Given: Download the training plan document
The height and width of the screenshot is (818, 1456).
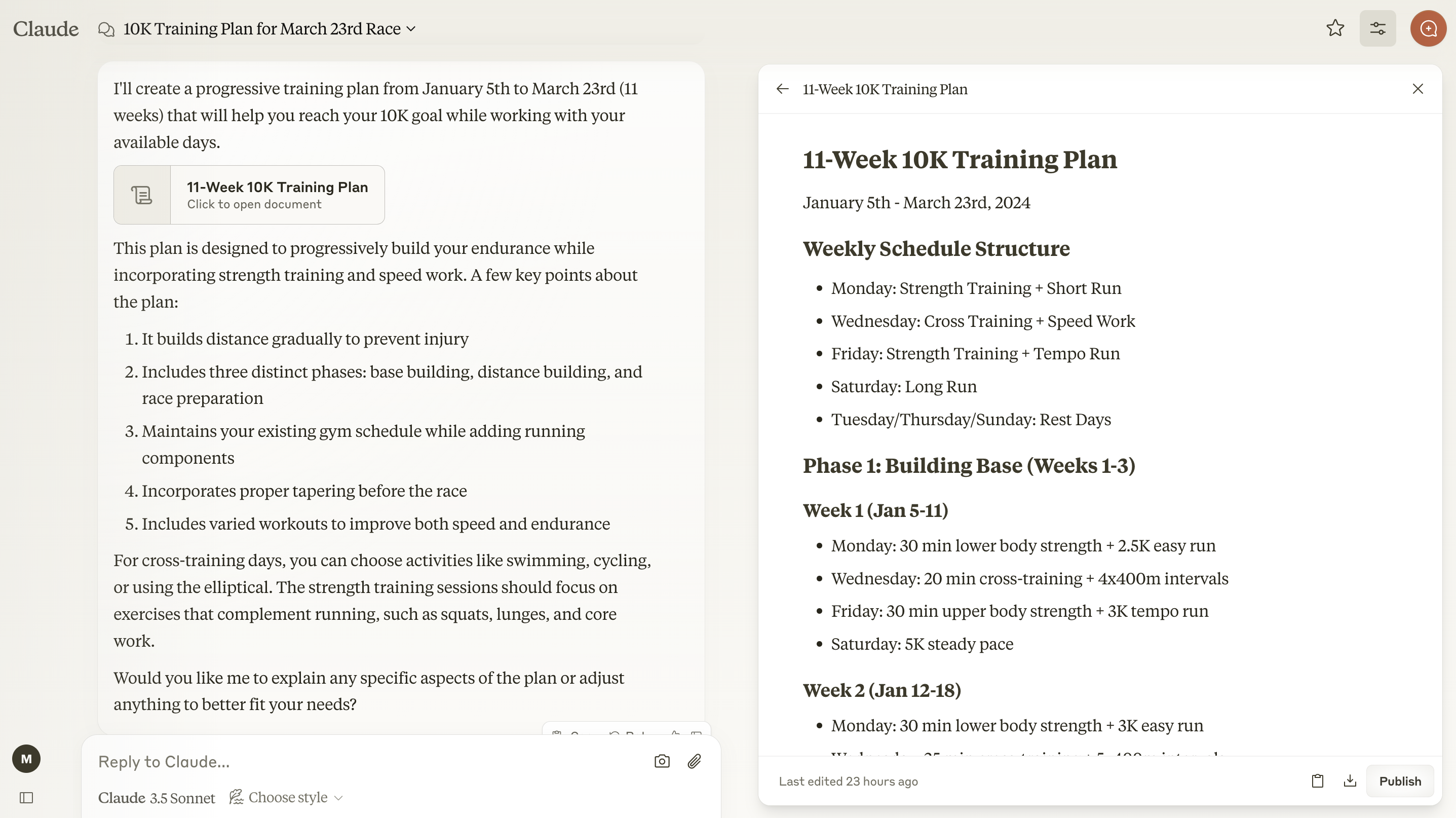Looking at the screenshot, I should (1350, 780).
